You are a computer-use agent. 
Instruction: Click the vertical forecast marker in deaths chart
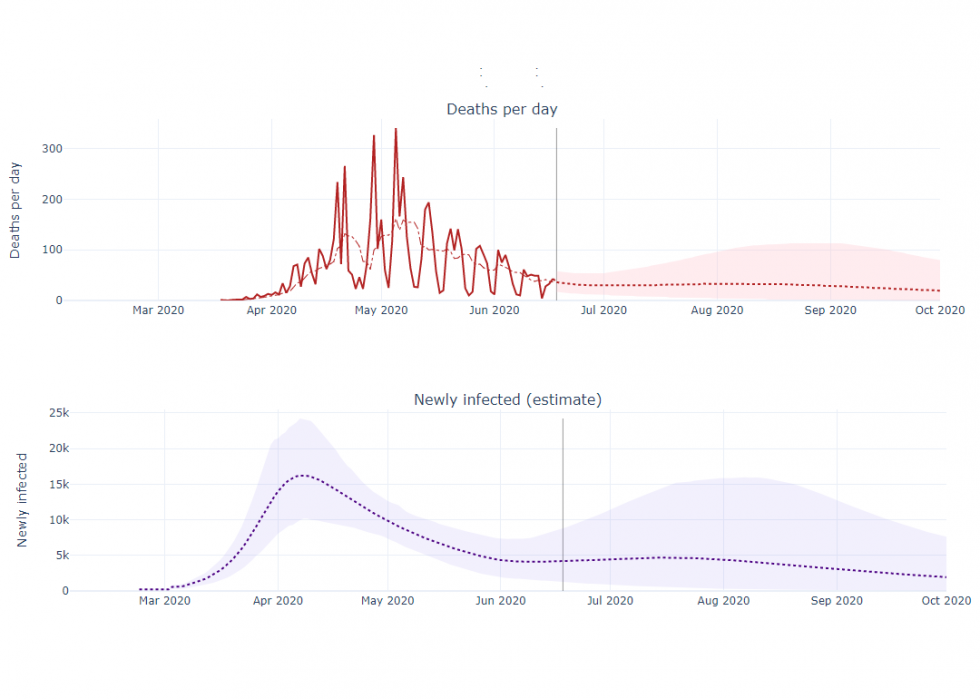(x=556, y=200)
